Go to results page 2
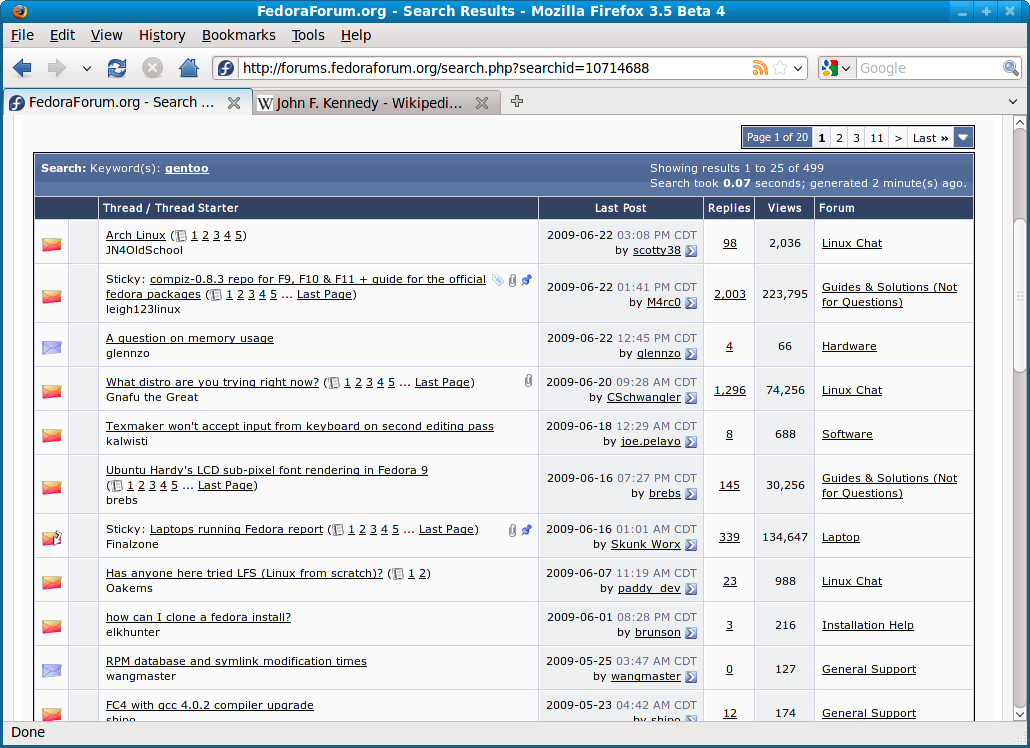1030x748 pixels. pyautogui.click(x=840, y=138)
